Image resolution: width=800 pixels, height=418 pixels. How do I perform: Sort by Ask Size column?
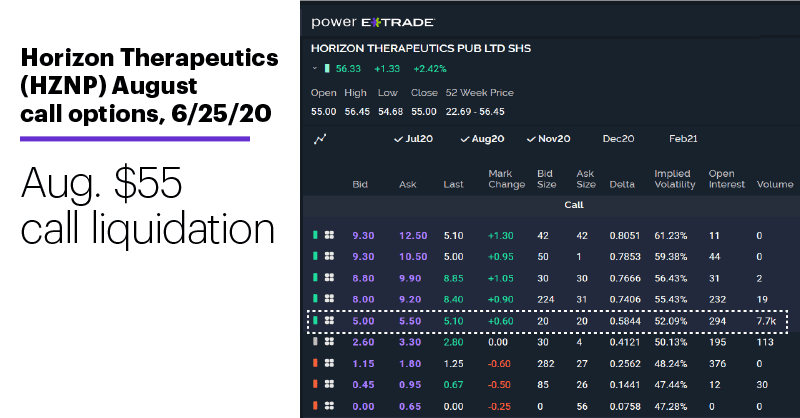click(586, 179)
